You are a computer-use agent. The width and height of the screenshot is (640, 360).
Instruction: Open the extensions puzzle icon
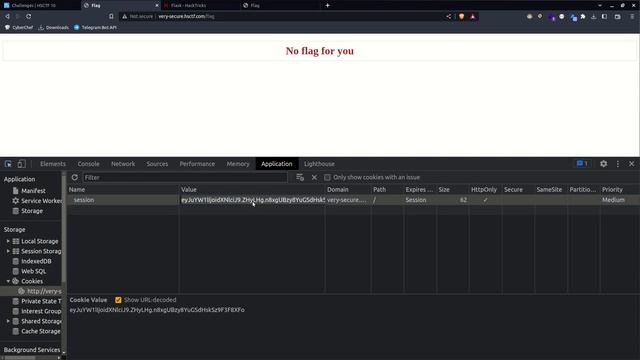click(583, 16)
